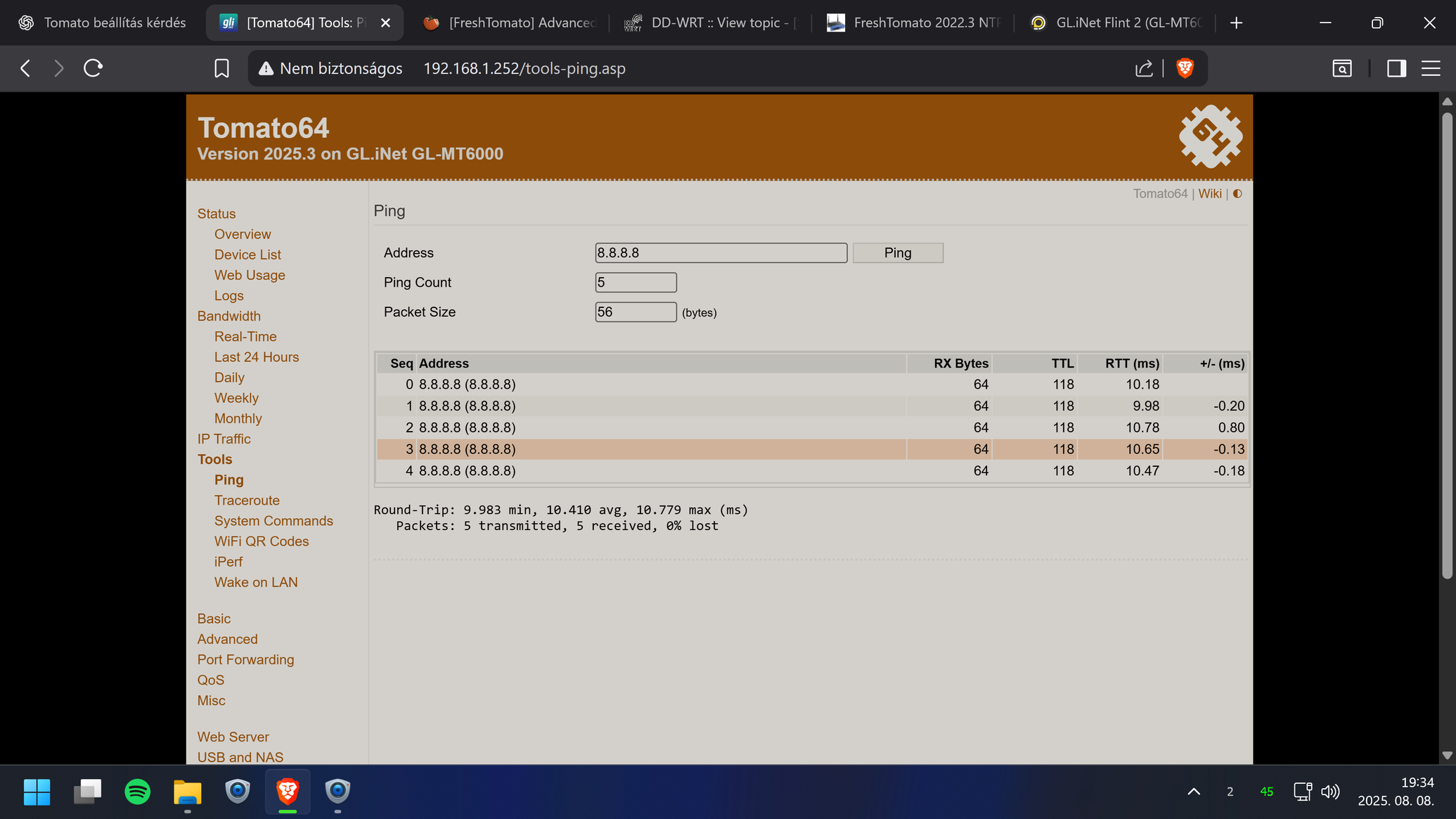
Task: Reload the current page
Action: (x=93, y=68)
